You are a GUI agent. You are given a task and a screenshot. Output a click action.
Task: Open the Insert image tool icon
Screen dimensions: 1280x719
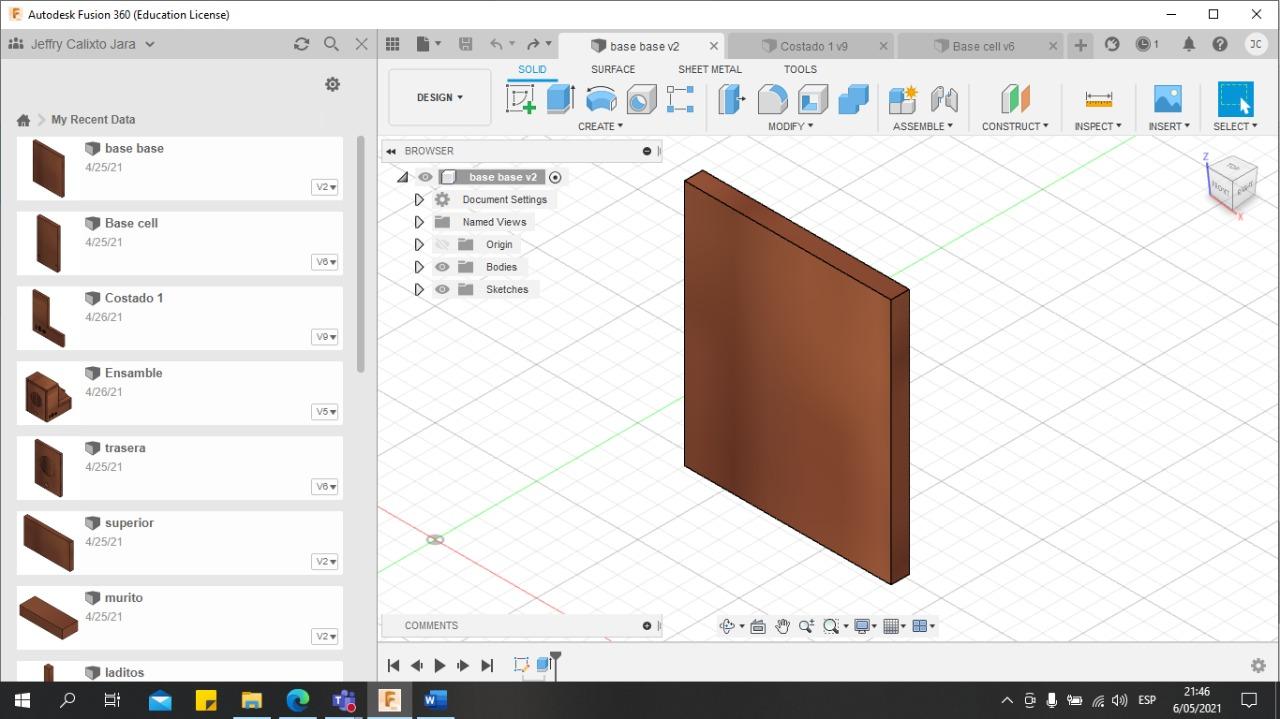[1167, 99]
